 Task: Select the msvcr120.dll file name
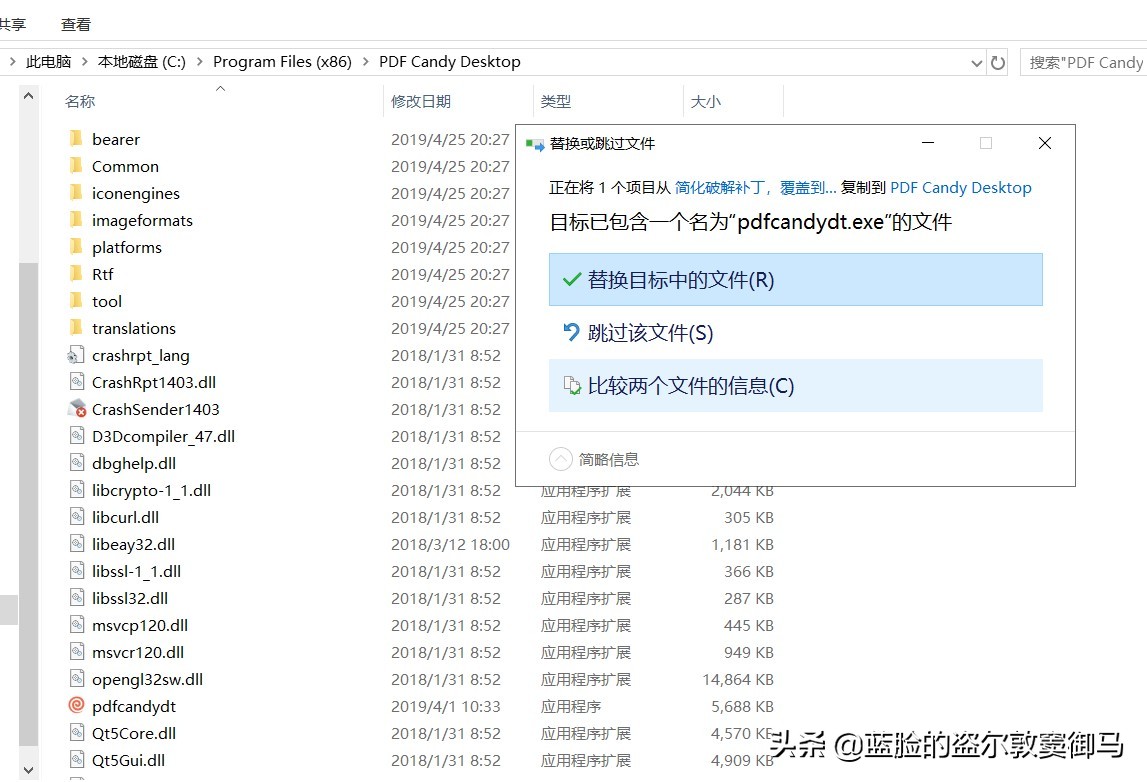[138, 653]
